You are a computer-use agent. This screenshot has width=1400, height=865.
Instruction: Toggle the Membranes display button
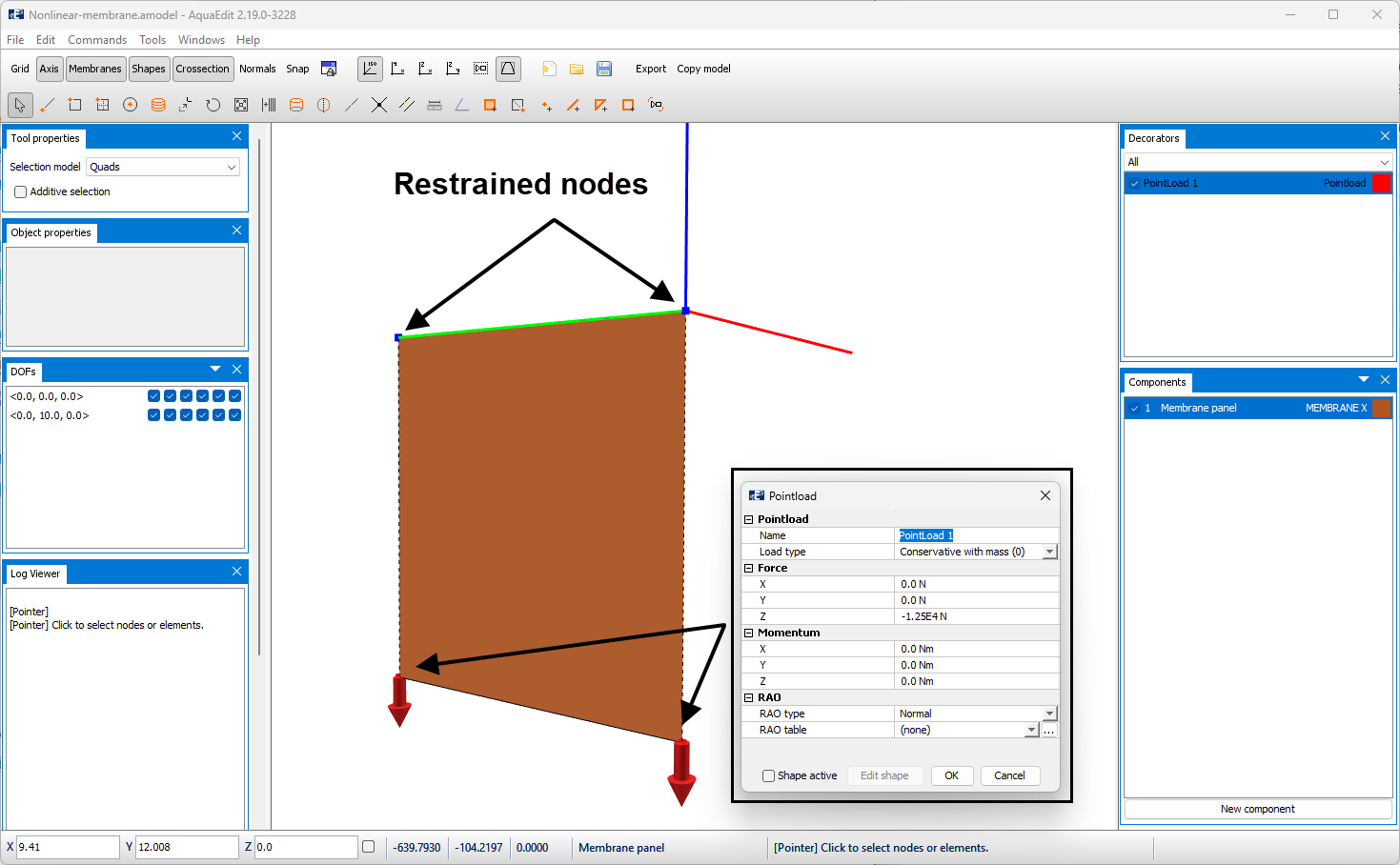[x=95, y=69]
